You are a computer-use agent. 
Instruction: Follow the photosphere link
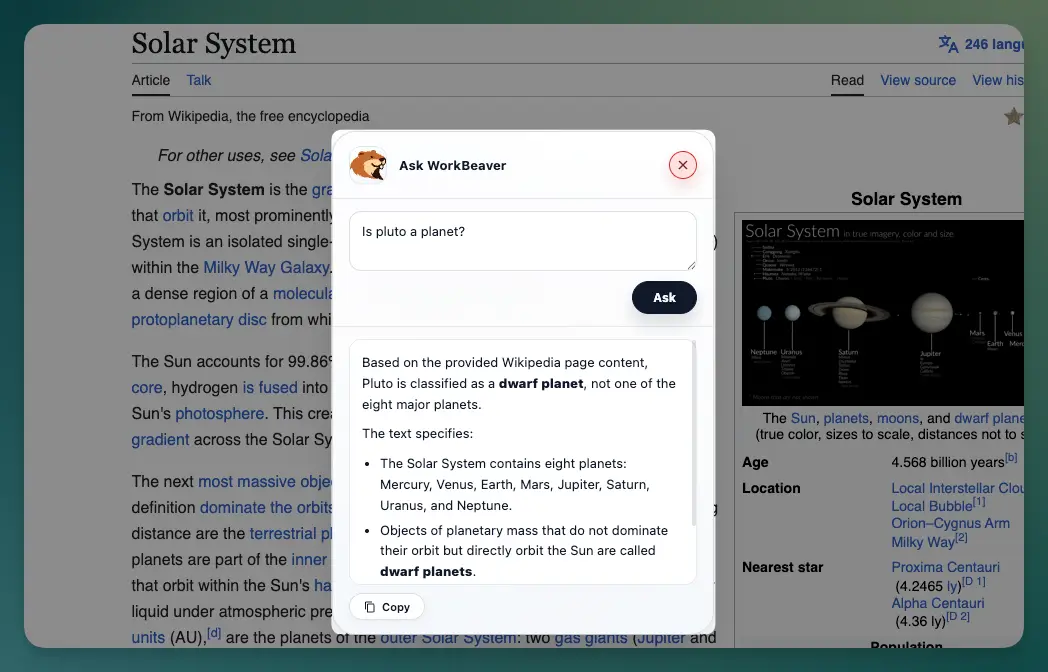pyautogui.click(x=219, y=414)
